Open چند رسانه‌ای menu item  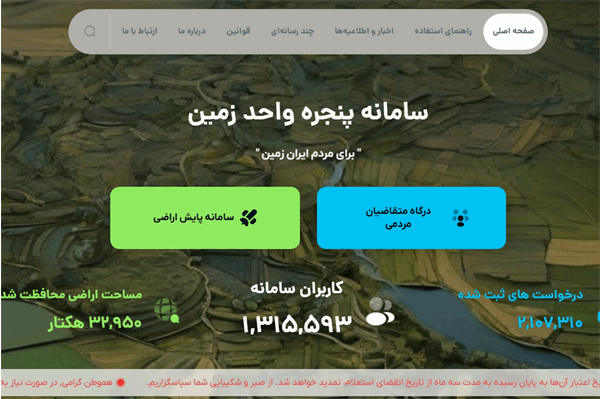292,31
